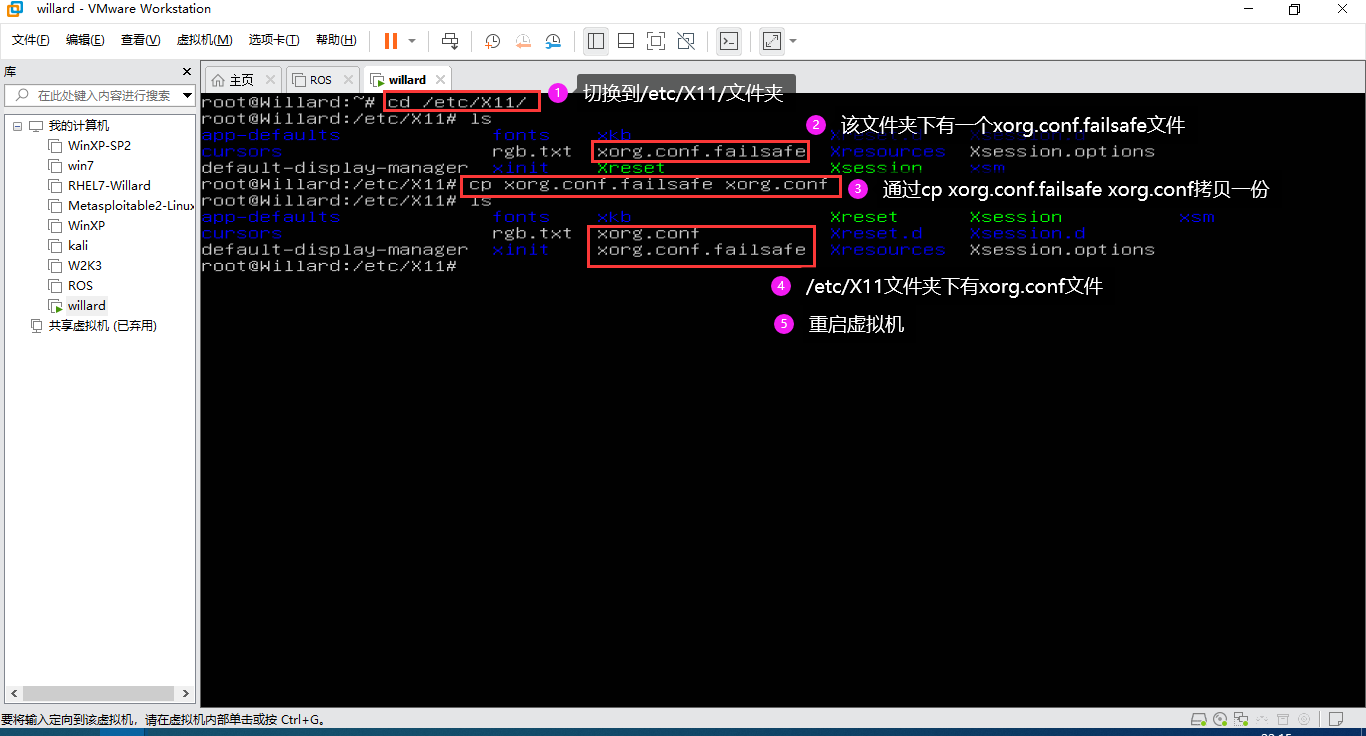Open the console view icon

coord(730,41)
